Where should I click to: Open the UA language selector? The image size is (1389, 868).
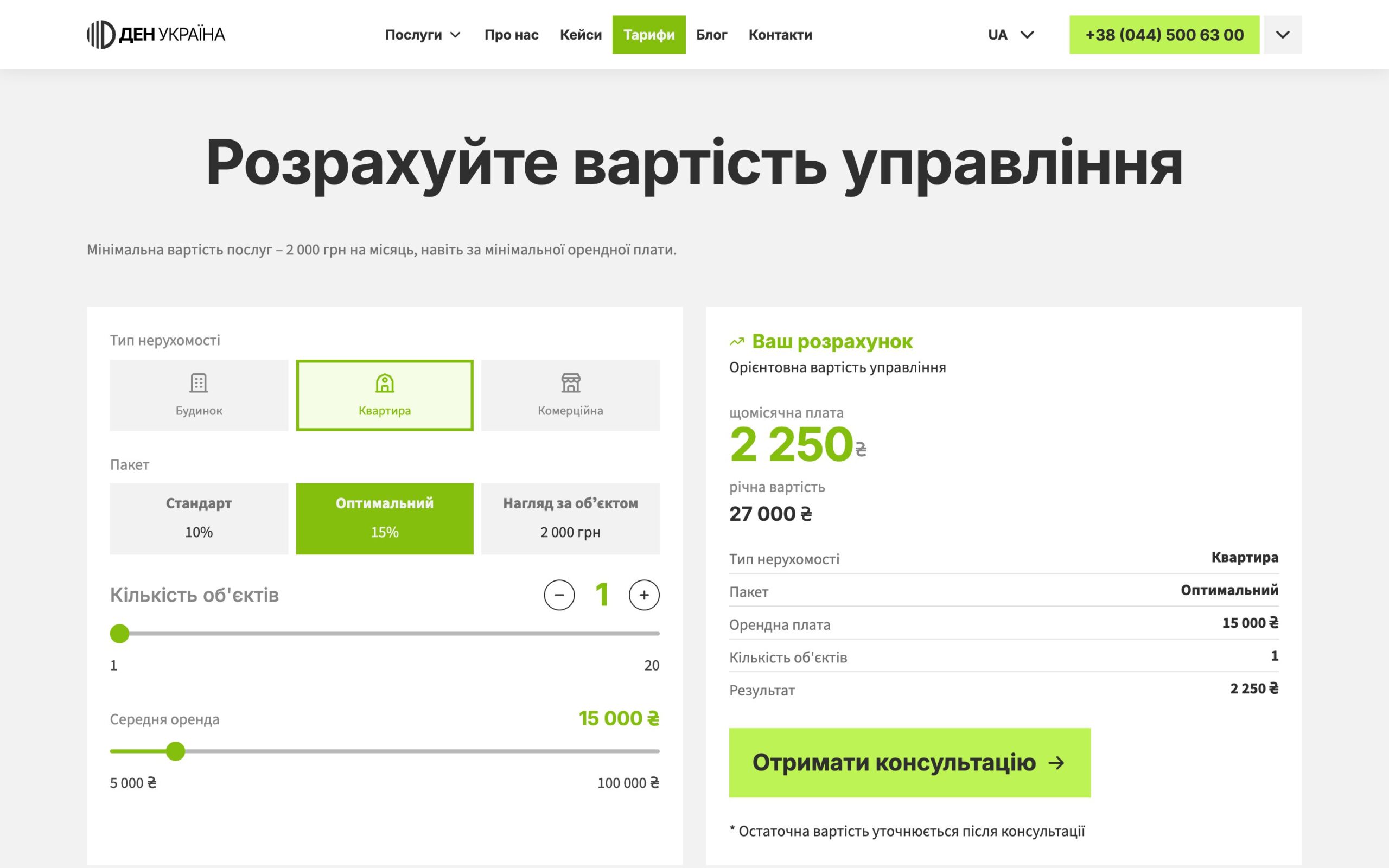click(x=1011, y=35)
